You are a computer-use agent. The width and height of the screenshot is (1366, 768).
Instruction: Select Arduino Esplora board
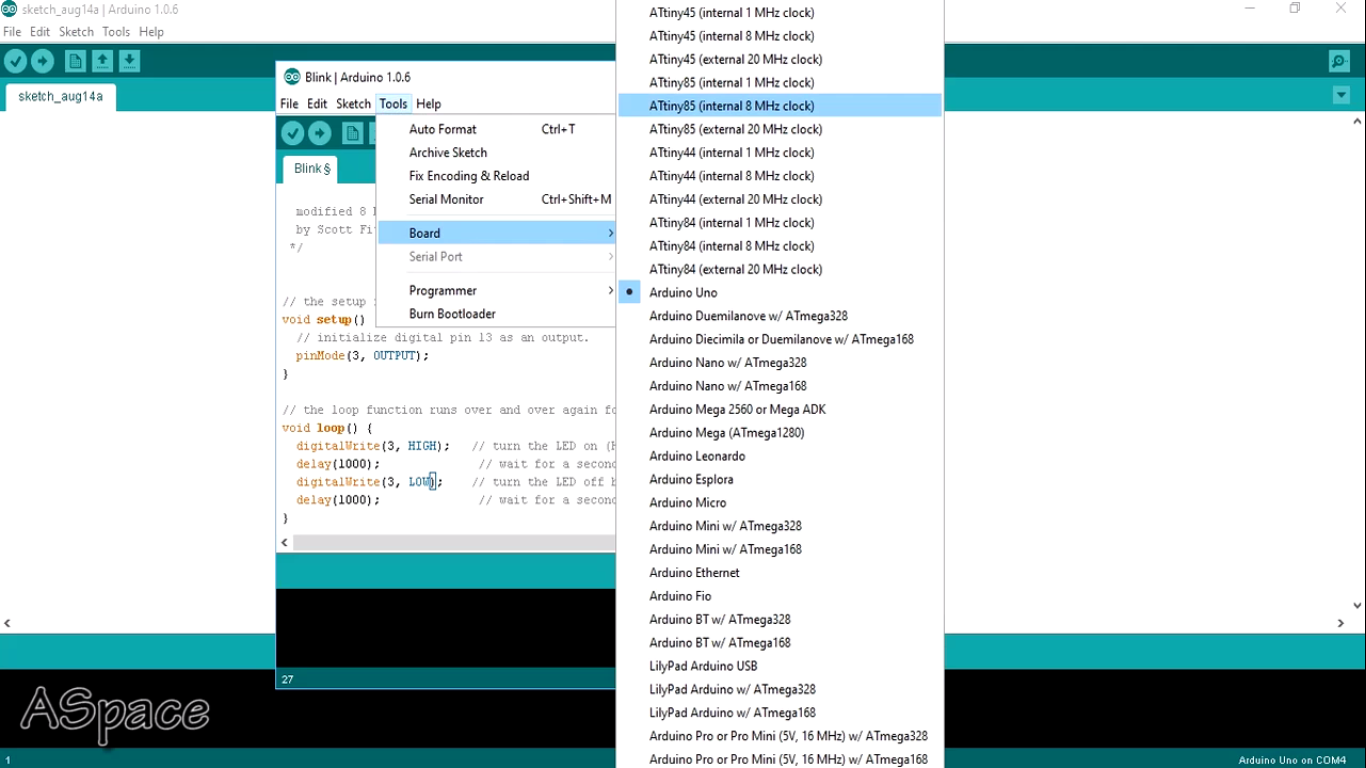click(x=780, y=479)
